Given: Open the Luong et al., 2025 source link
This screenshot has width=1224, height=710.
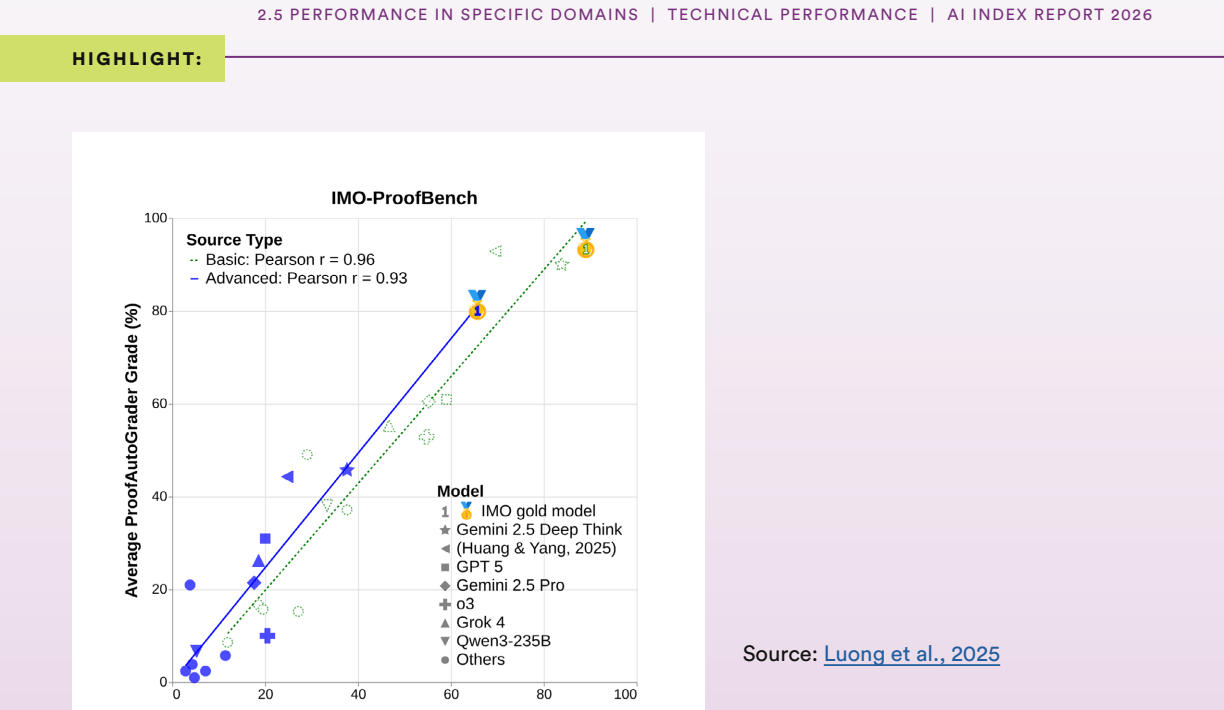Looking at the screenshot, I should click(x=911, y=654).
